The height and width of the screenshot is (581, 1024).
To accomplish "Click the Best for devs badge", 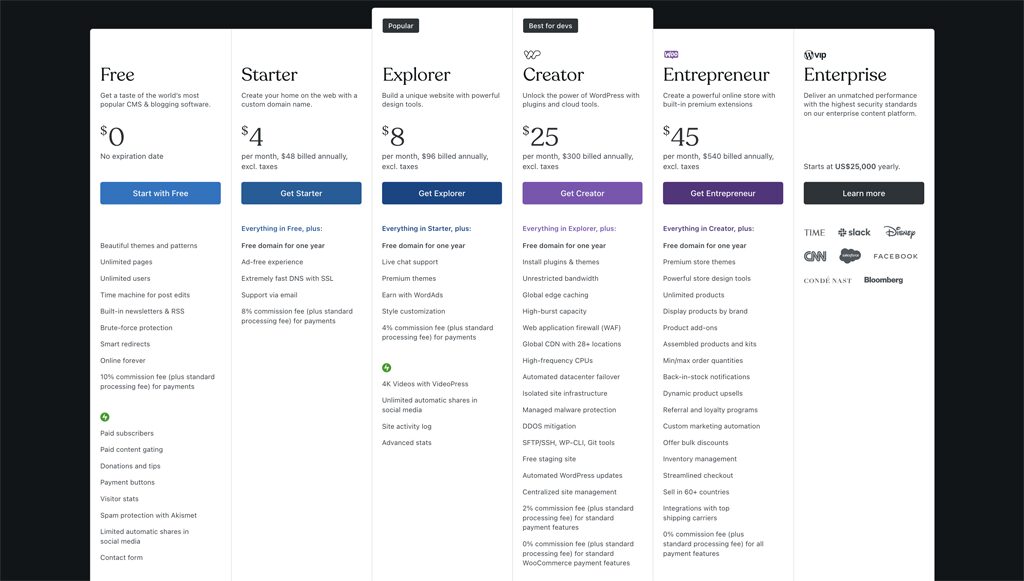I will (x=551, y=26).
